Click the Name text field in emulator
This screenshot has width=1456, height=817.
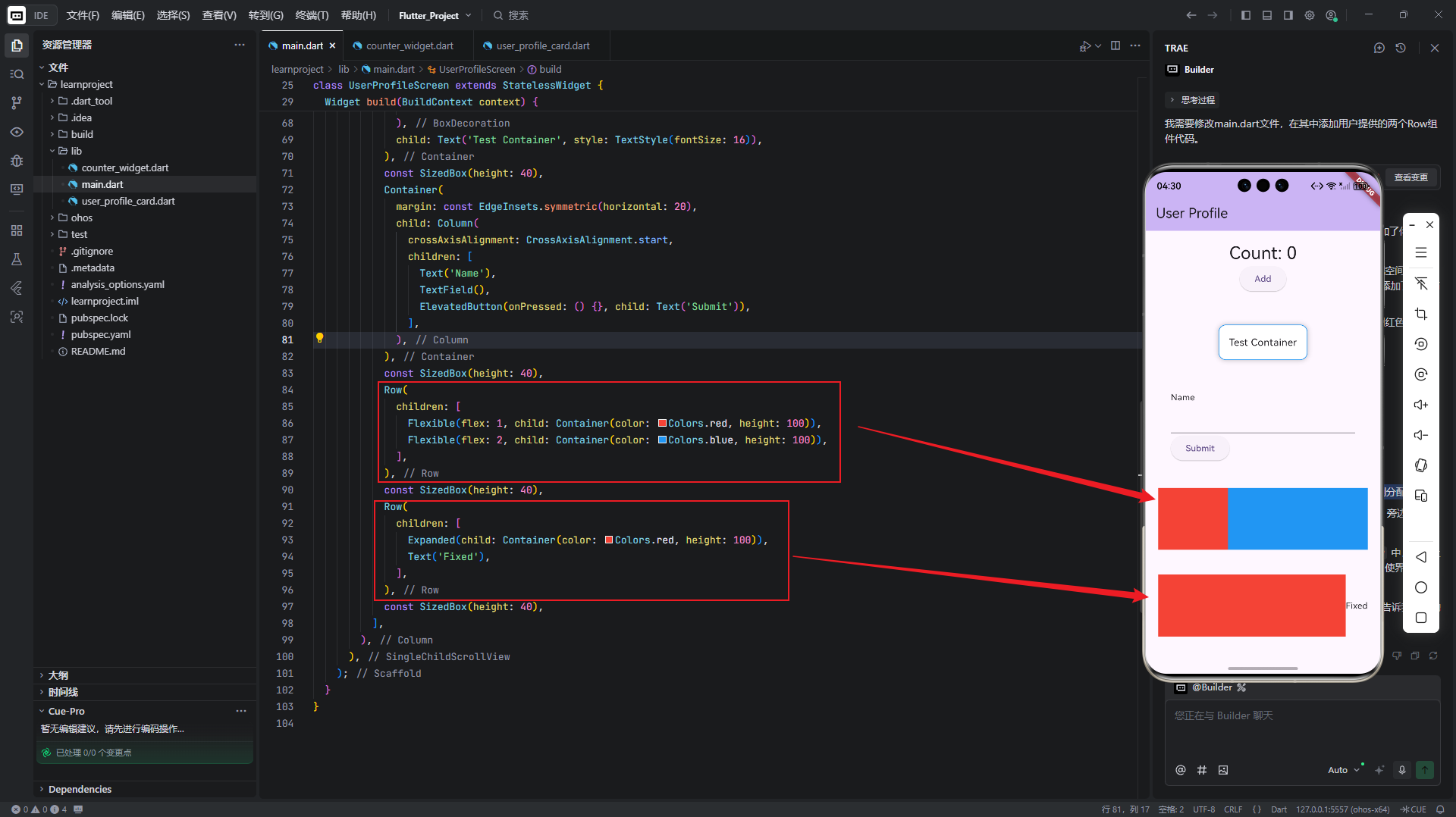[x=1263, y=421]
